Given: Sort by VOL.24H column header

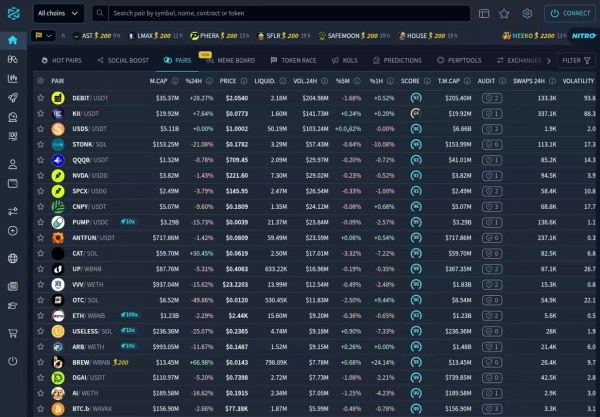Looking at the screenshot, I should coord(305,81).
